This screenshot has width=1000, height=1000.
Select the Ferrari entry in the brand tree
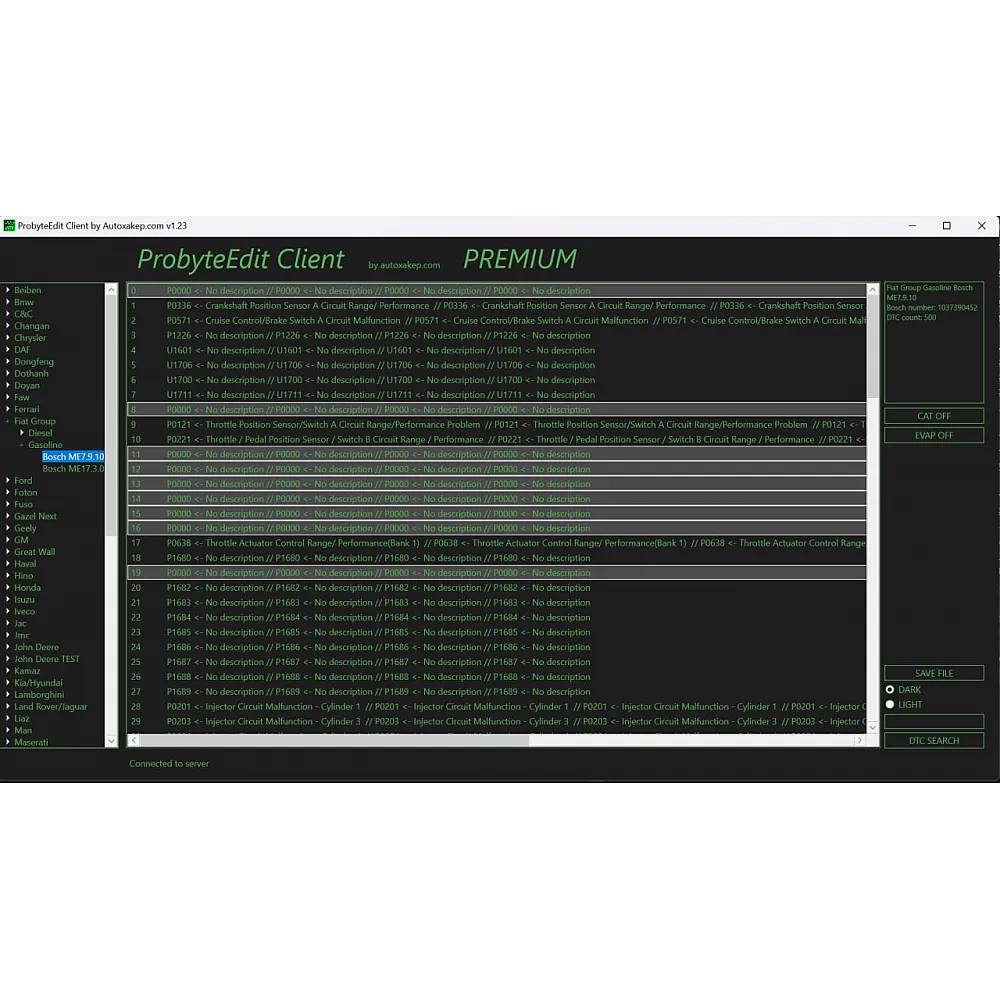point(27,409)
